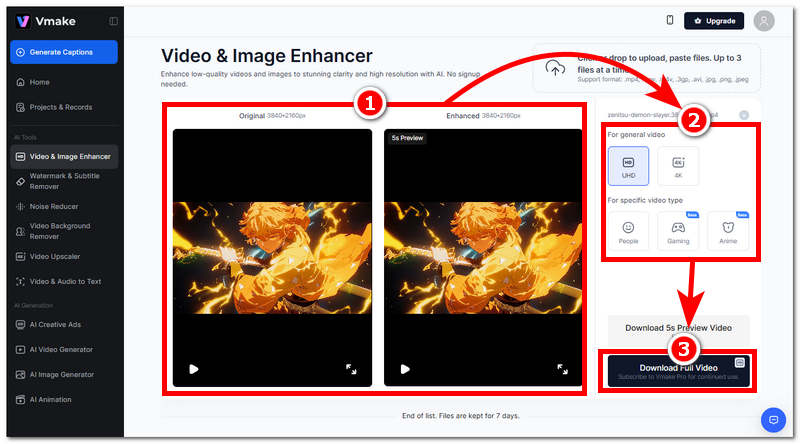Viewport: 800px width, 444px height.
Task: Click the Home icon in sidebar
Action: coord(20,82)
